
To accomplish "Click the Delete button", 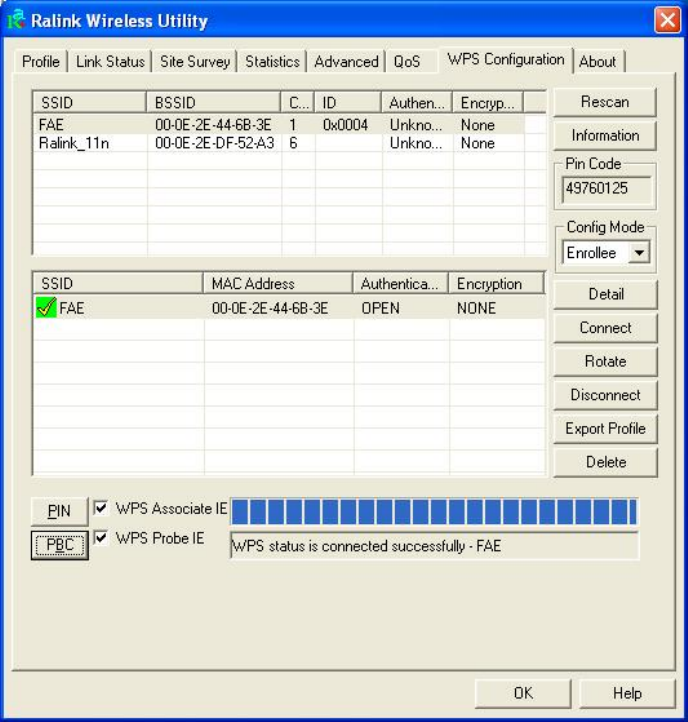I will pos(606,462).
